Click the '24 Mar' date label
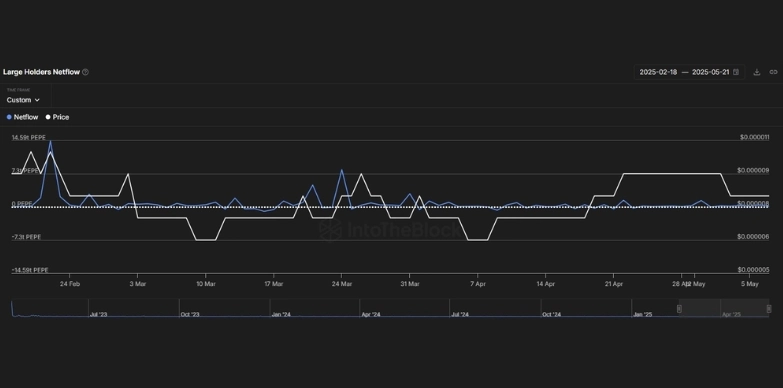 pyautogui.click(x=342, y=284)
